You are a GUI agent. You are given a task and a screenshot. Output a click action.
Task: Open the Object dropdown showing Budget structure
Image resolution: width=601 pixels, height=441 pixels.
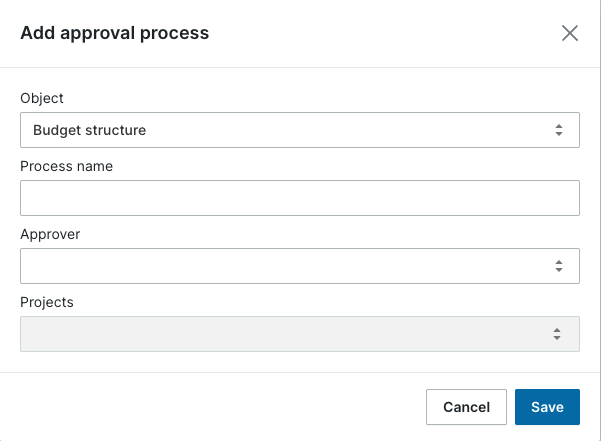(x=300, y=130)
